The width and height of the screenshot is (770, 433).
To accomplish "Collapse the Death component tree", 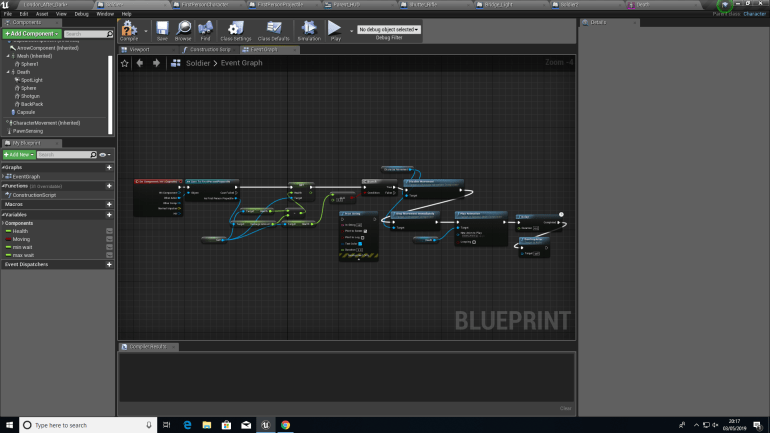I will [x=8, y=72].
